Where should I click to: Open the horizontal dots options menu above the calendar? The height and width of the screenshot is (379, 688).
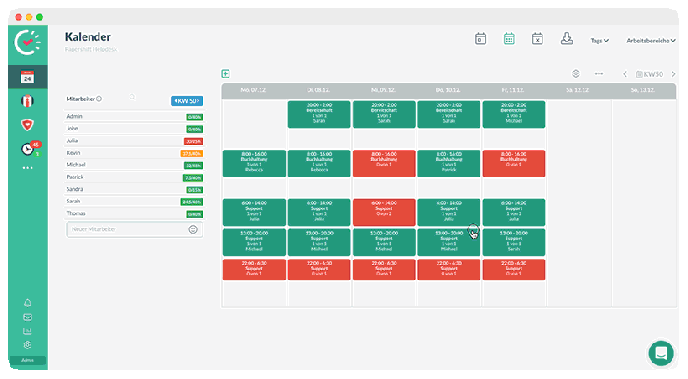tap(599, 74)
